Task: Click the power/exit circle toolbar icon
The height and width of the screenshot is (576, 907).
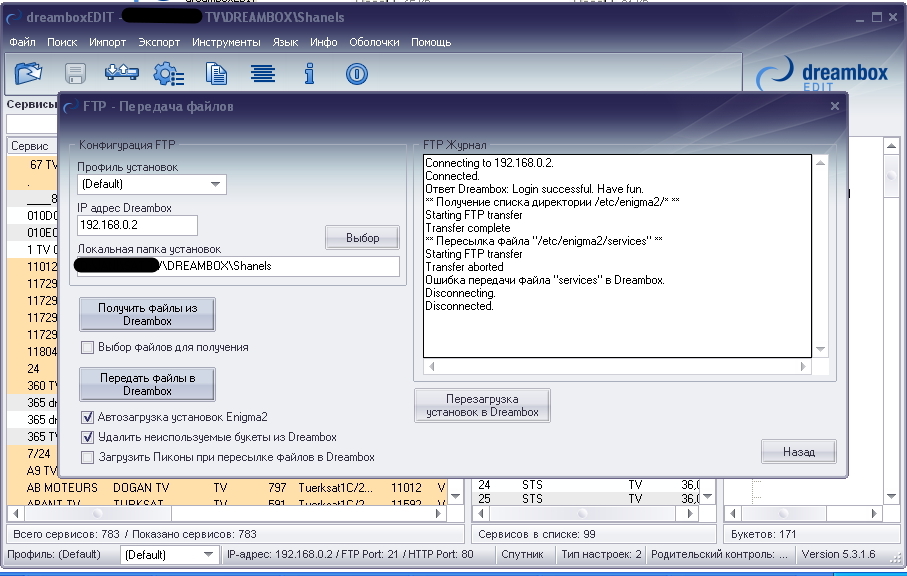Action: click(x=357, y=73)
